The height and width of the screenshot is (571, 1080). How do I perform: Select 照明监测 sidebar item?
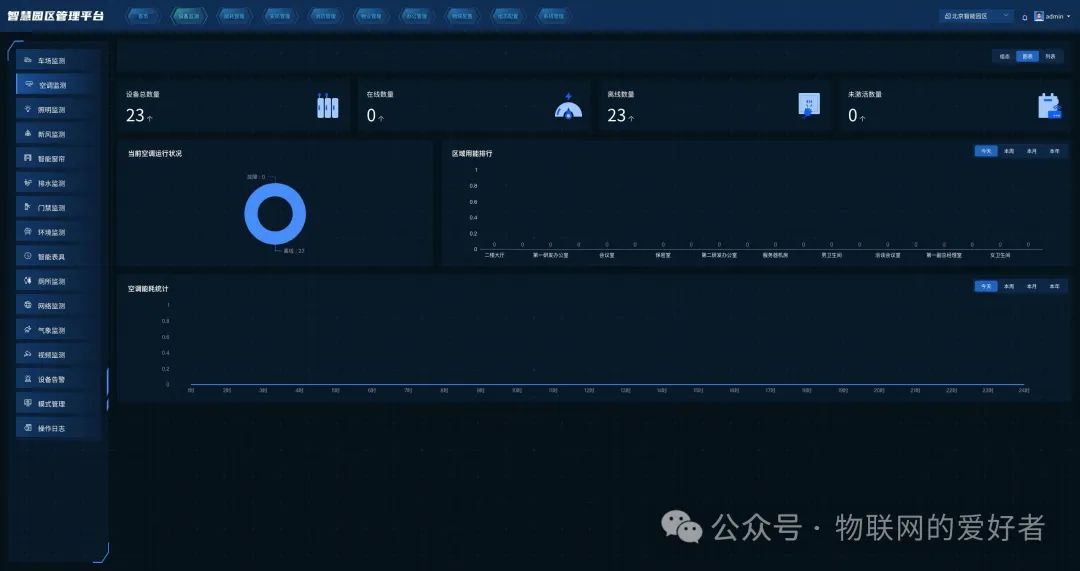[x=60, y=110]
